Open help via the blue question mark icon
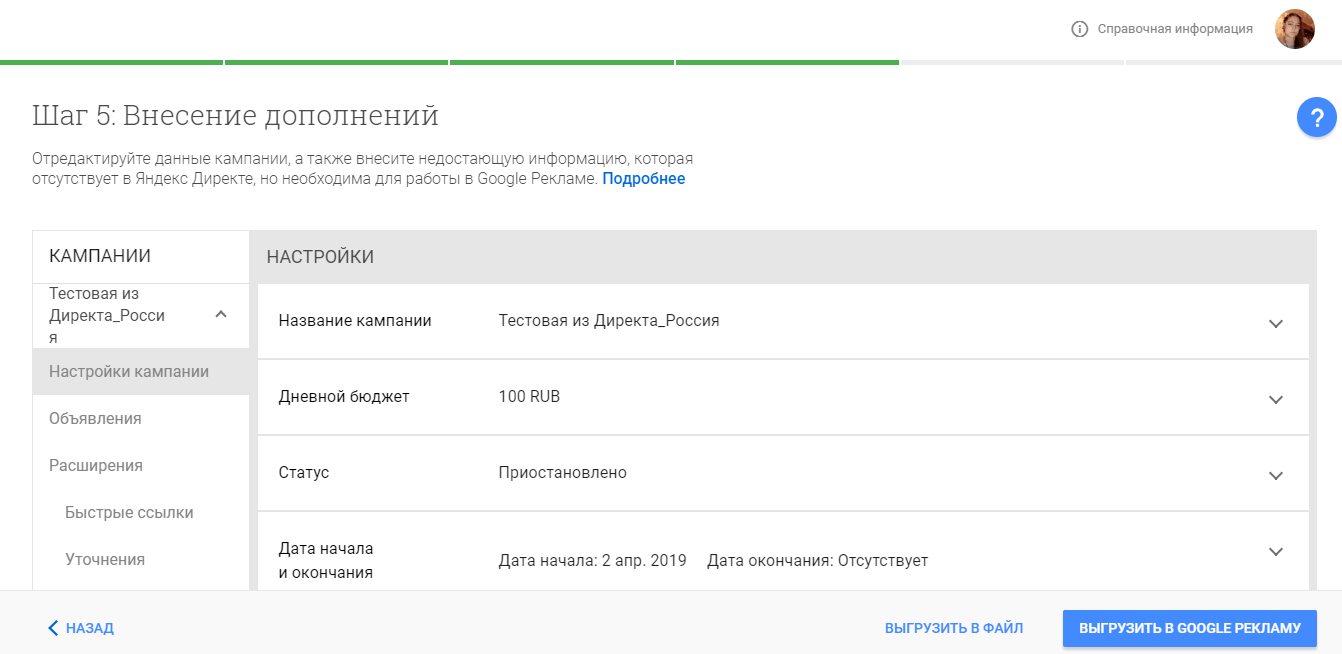 [x=1317, y=117]
